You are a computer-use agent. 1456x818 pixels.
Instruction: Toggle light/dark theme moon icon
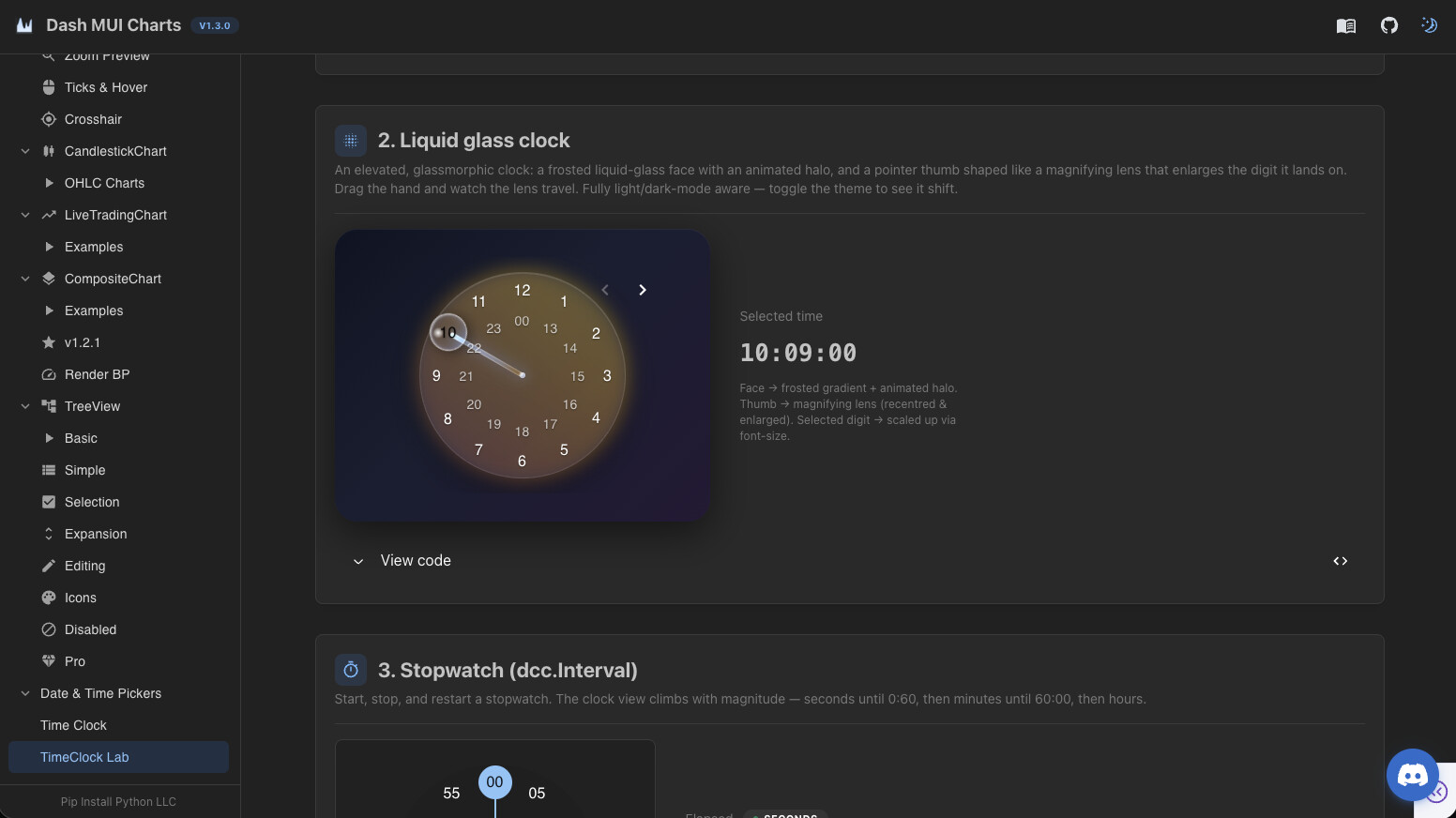point(1430,25)
